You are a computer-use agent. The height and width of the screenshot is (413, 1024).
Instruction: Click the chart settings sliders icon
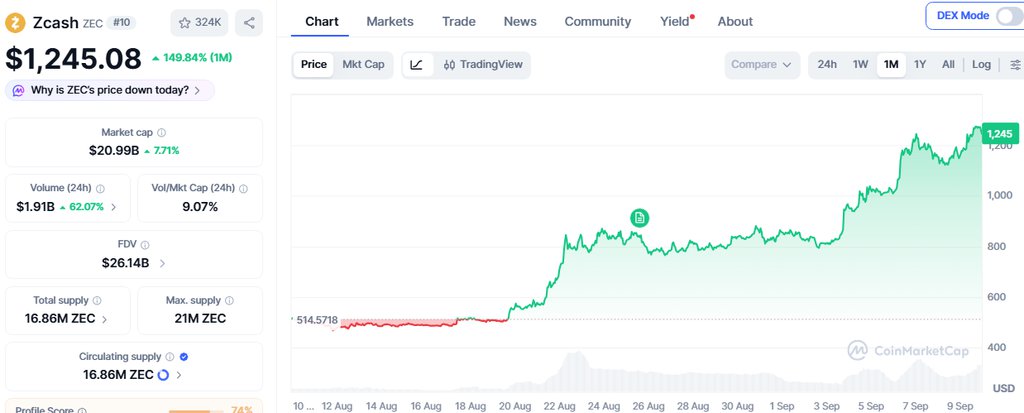pyautogui.click(x=1014, y=65)
